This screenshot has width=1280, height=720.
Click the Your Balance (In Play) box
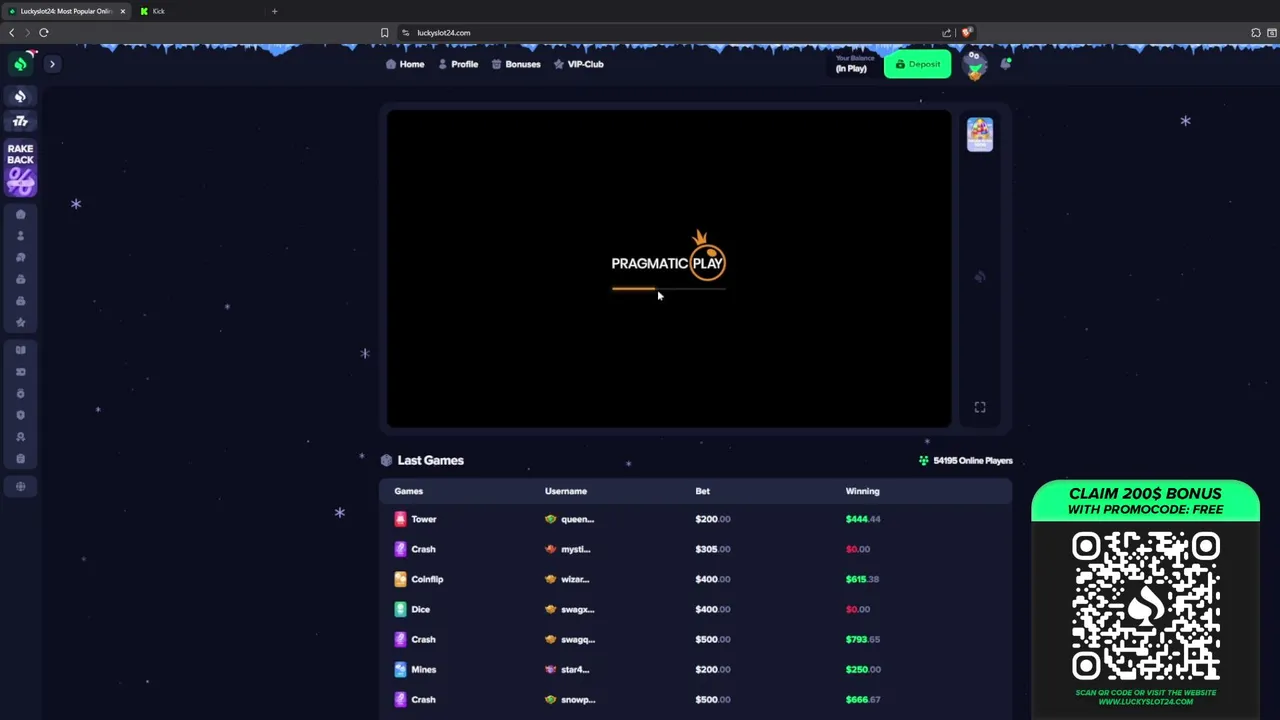click(x=855, y=64)
